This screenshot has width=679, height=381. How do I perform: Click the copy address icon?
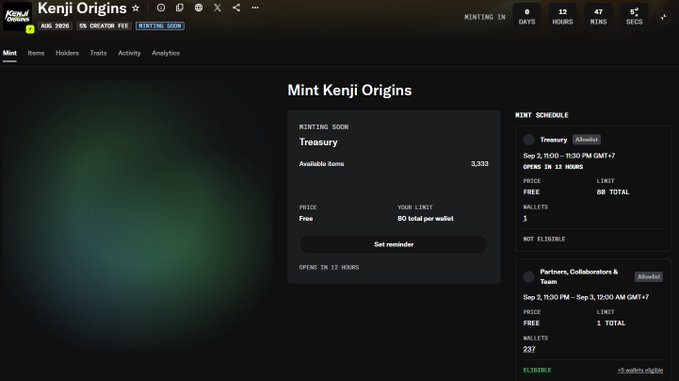[x=180, y=8]
